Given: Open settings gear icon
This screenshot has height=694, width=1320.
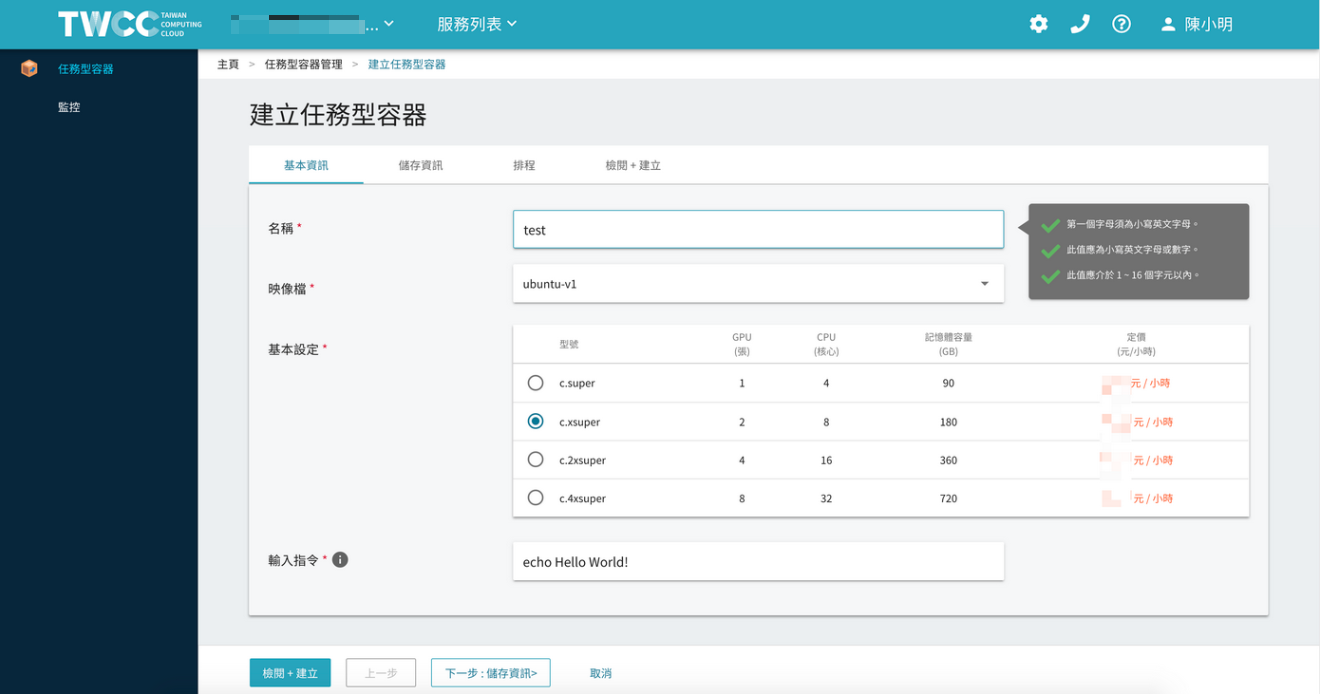Looking at the screenshot, I should 1039,24.
